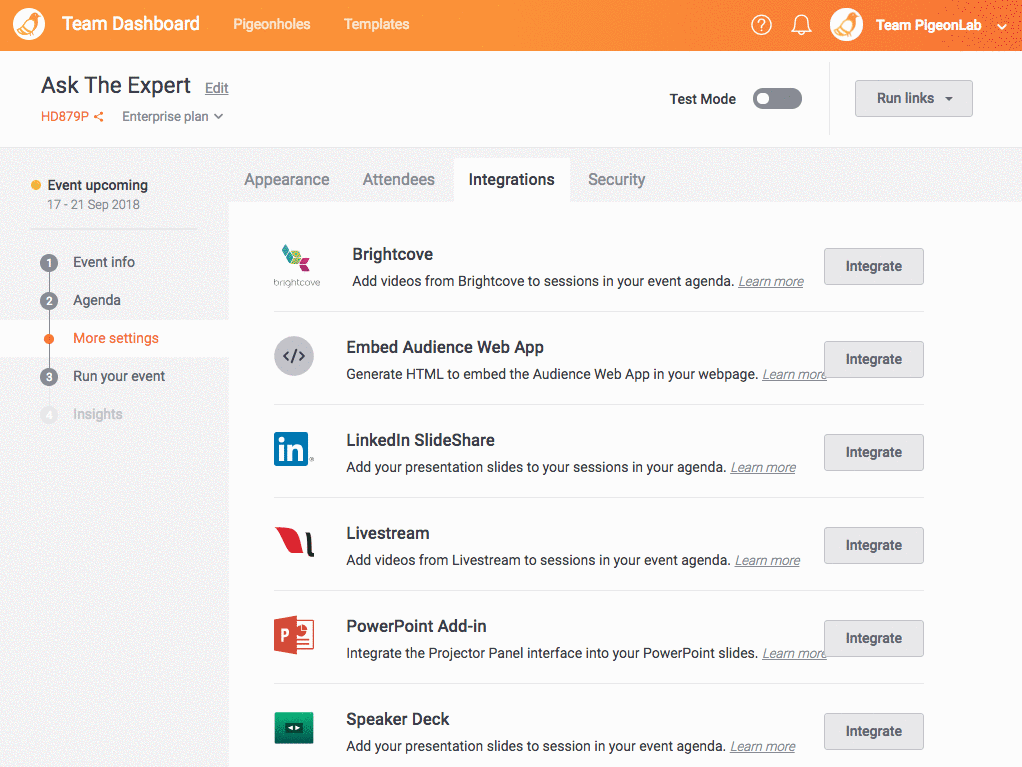1022x767 pixels.
Task: Integrate Embed Audience Web App
Action: tap(873, 360)
